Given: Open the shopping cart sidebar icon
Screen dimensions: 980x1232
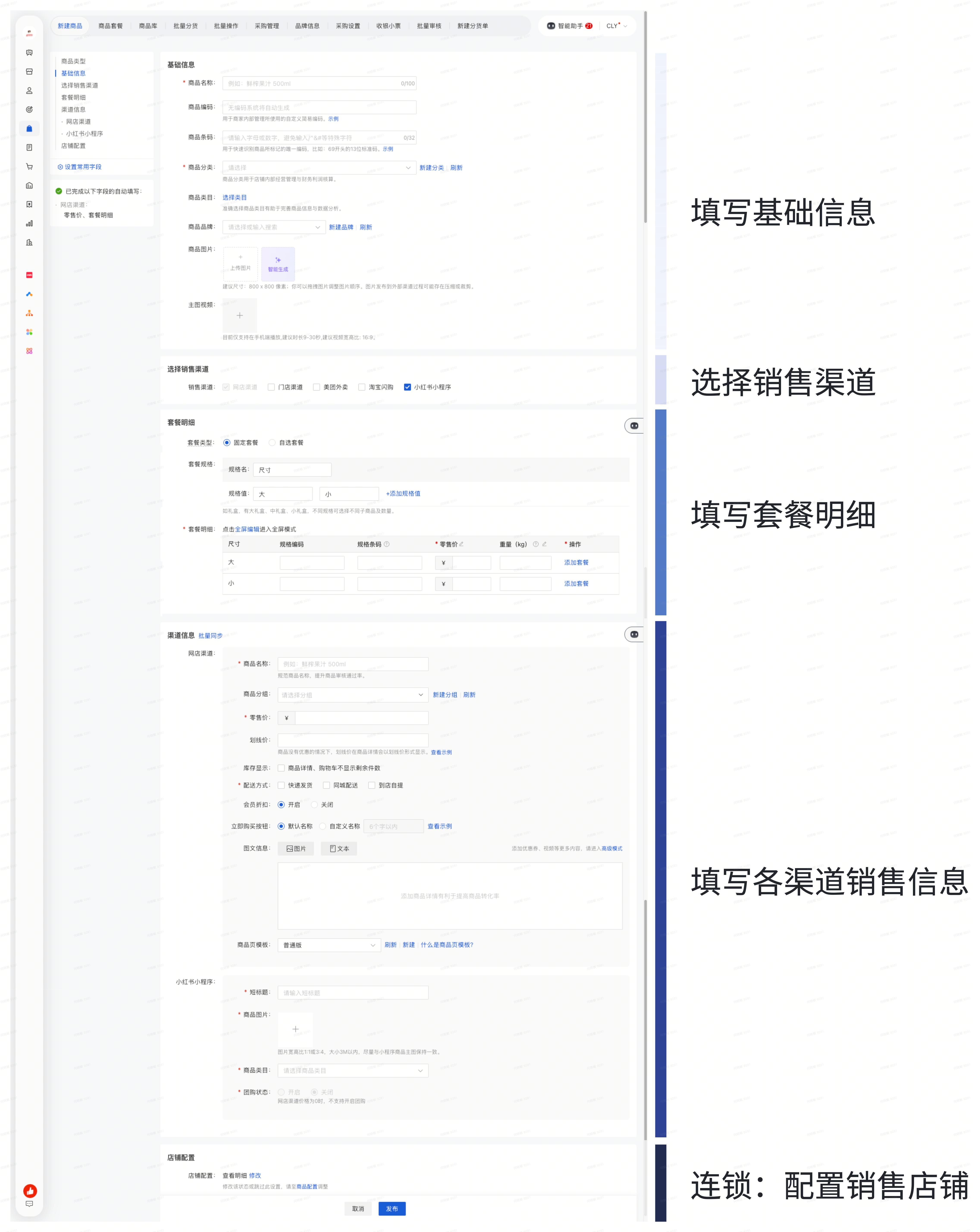Looking at the screenshot, I should tap(29, 167).
